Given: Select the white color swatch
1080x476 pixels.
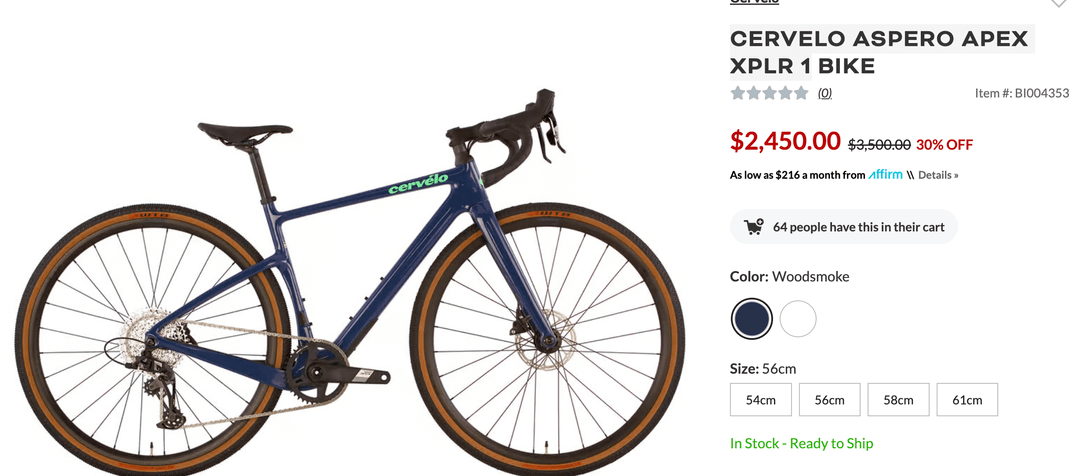Looking at the screenshot, I should [x=798, y=319].
